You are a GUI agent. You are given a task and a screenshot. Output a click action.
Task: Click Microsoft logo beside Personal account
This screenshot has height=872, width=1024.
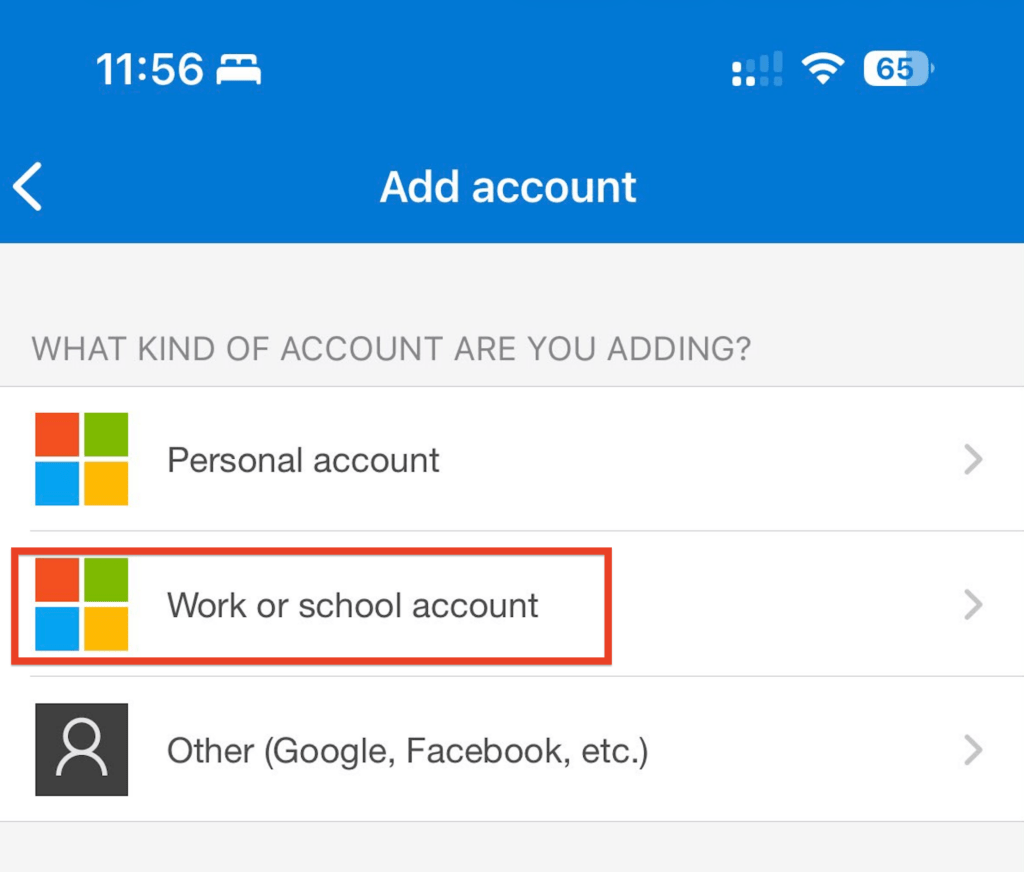(82, 459)
